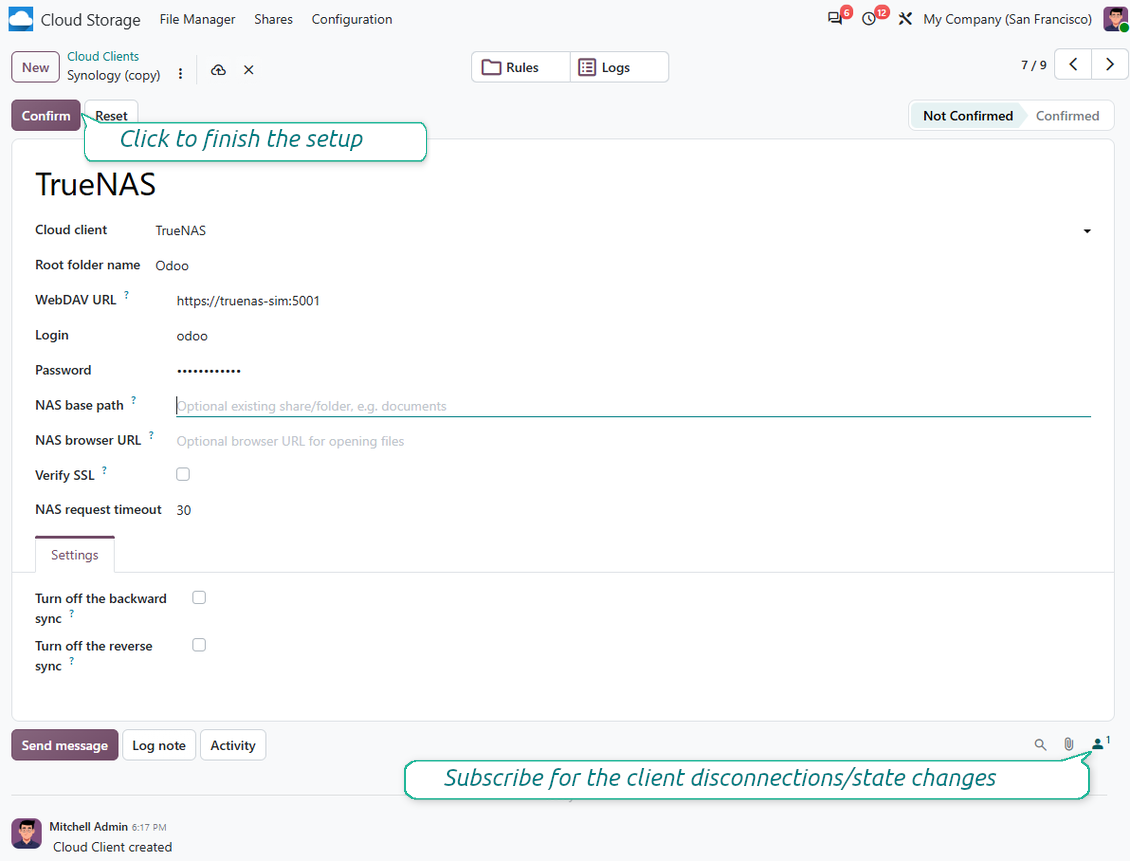
Task: Click the Log note button
Action: (159, 745)
